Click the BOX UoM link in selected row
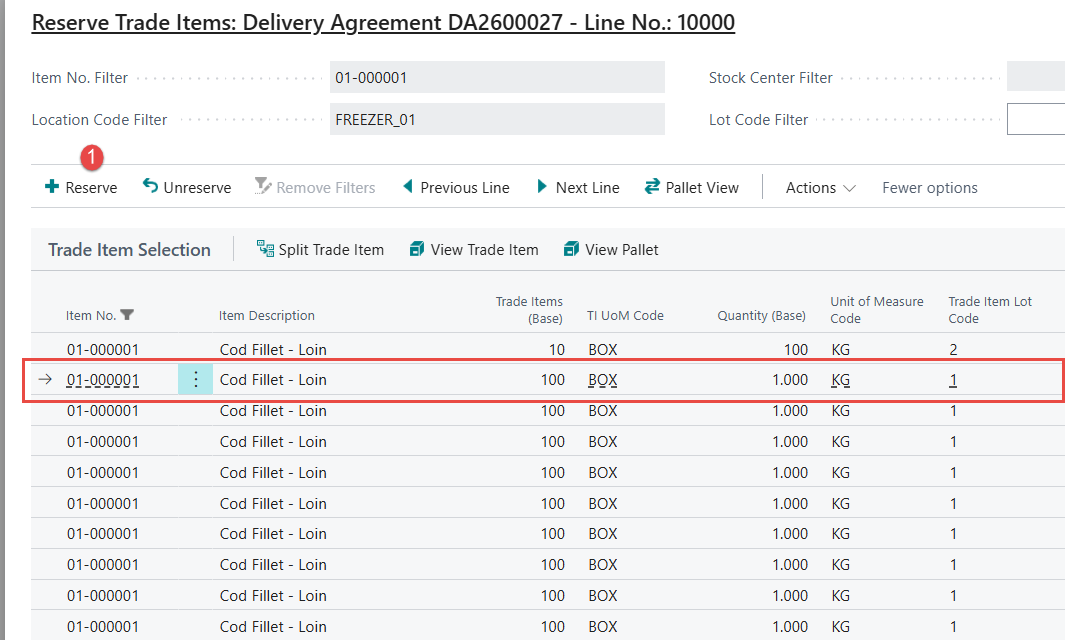This screenshot has width=1065, height=640. [x=603, y=380]
